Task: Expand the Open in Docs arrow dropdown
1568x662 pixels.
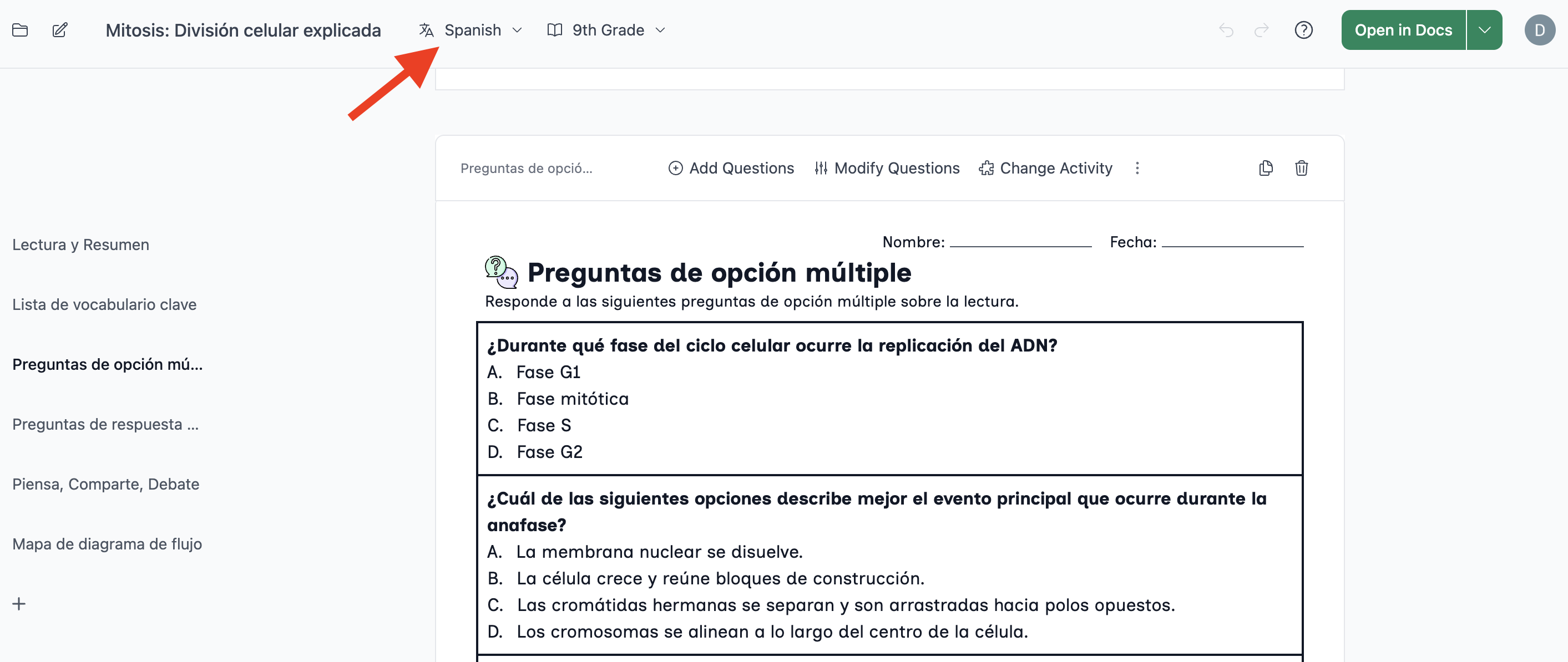Action: (x=1484, y=30)
